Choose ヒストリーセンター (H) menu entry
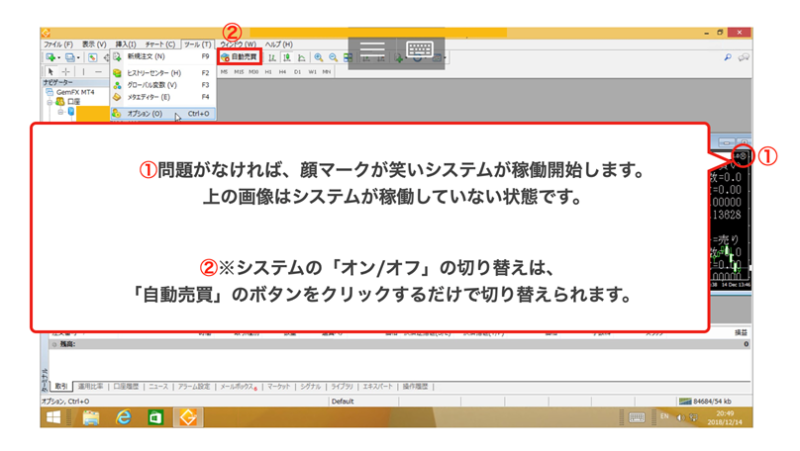 click(163, 73)
